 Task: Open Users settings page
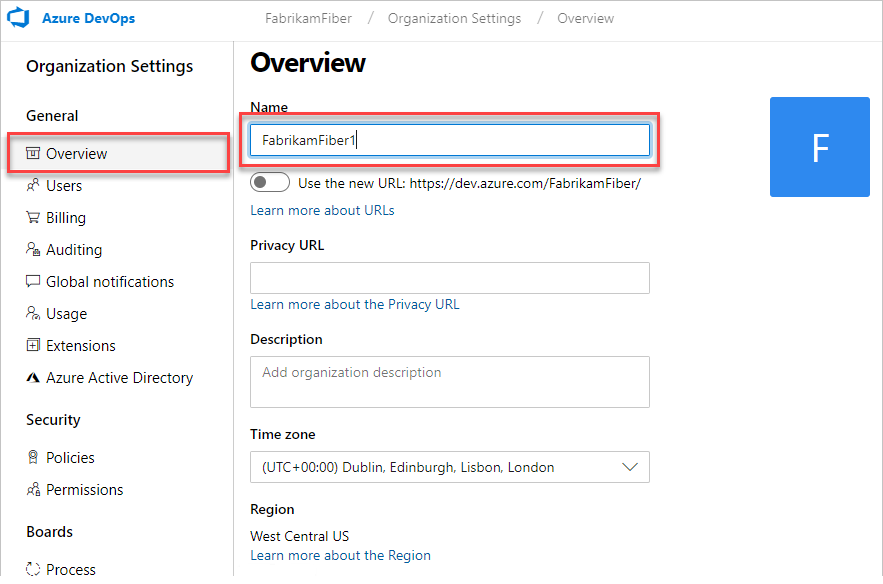(64, 185)
